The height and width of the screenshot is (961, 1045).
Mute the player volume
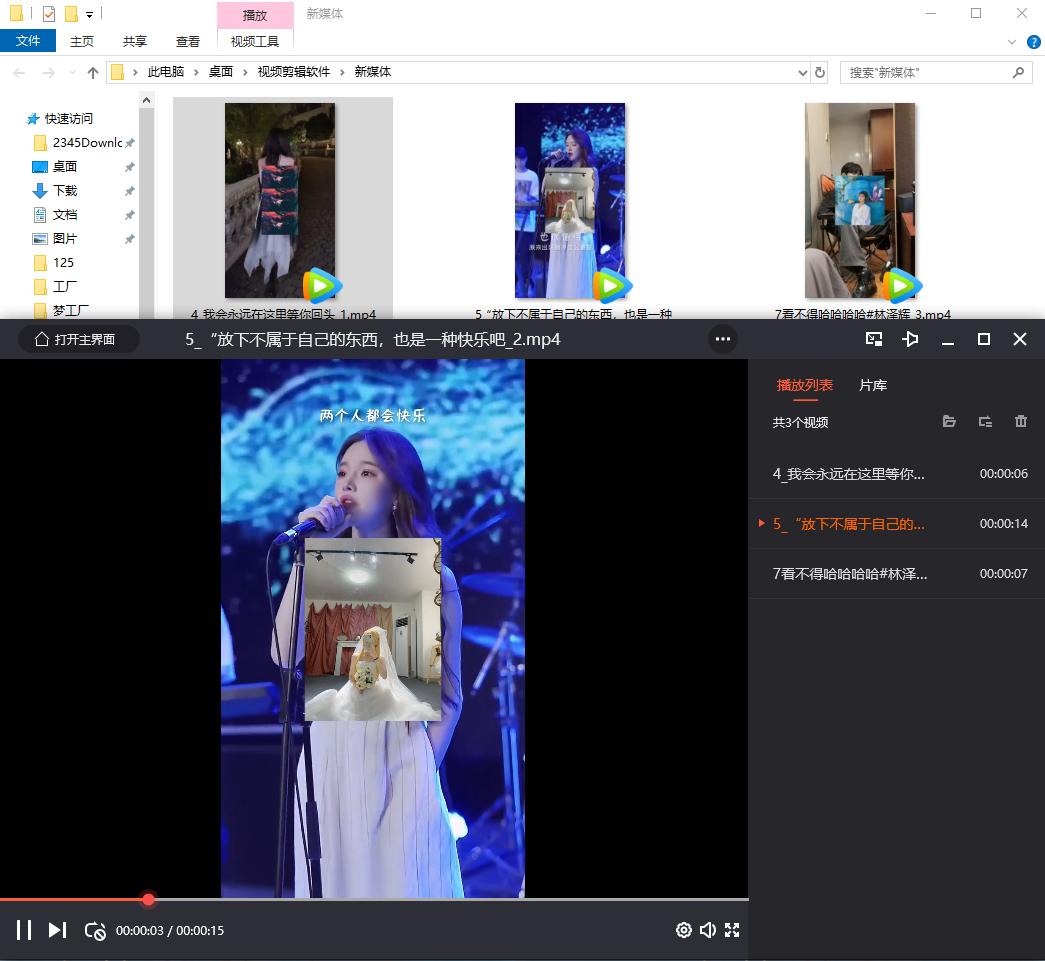708,930
